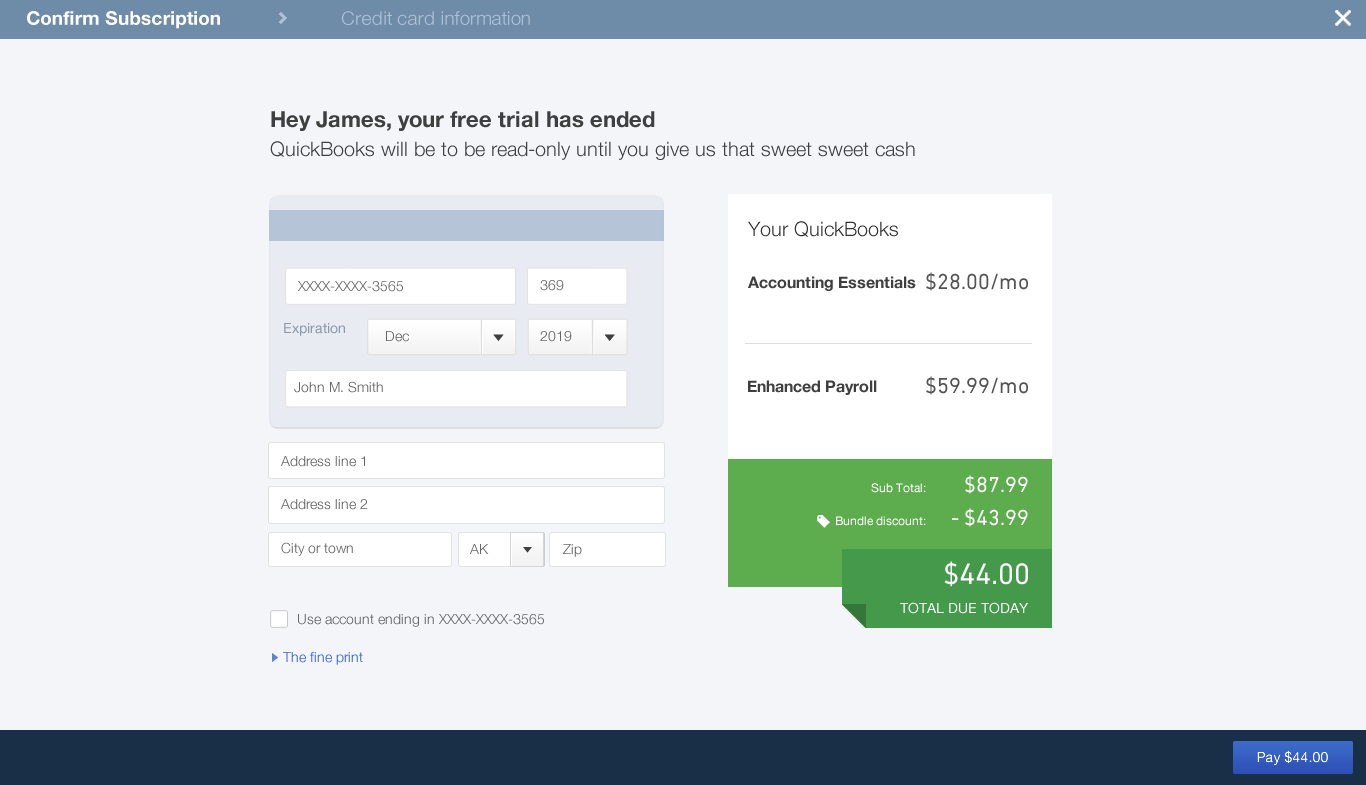The height and width of the screenshot is (785, 1366).
Task: Click the card number field XXXX-XXXX-3565
Action: click(x=400, y=286)
